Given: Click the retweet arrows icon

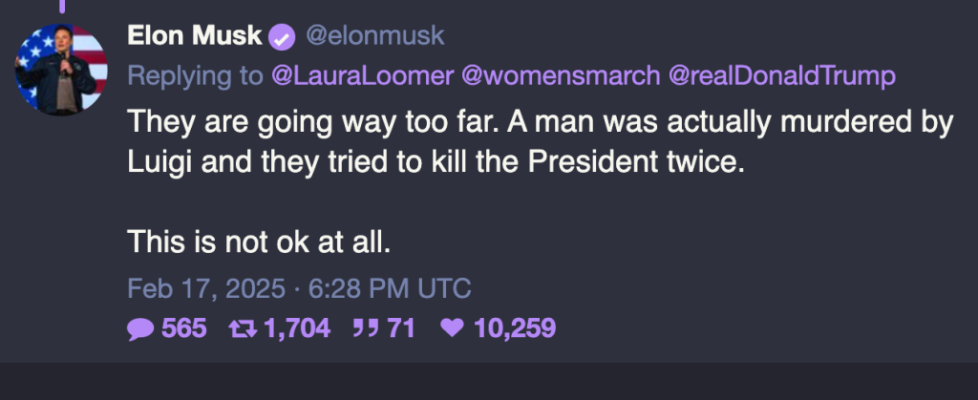Looking at the screenshot, I should pos(241,328).
